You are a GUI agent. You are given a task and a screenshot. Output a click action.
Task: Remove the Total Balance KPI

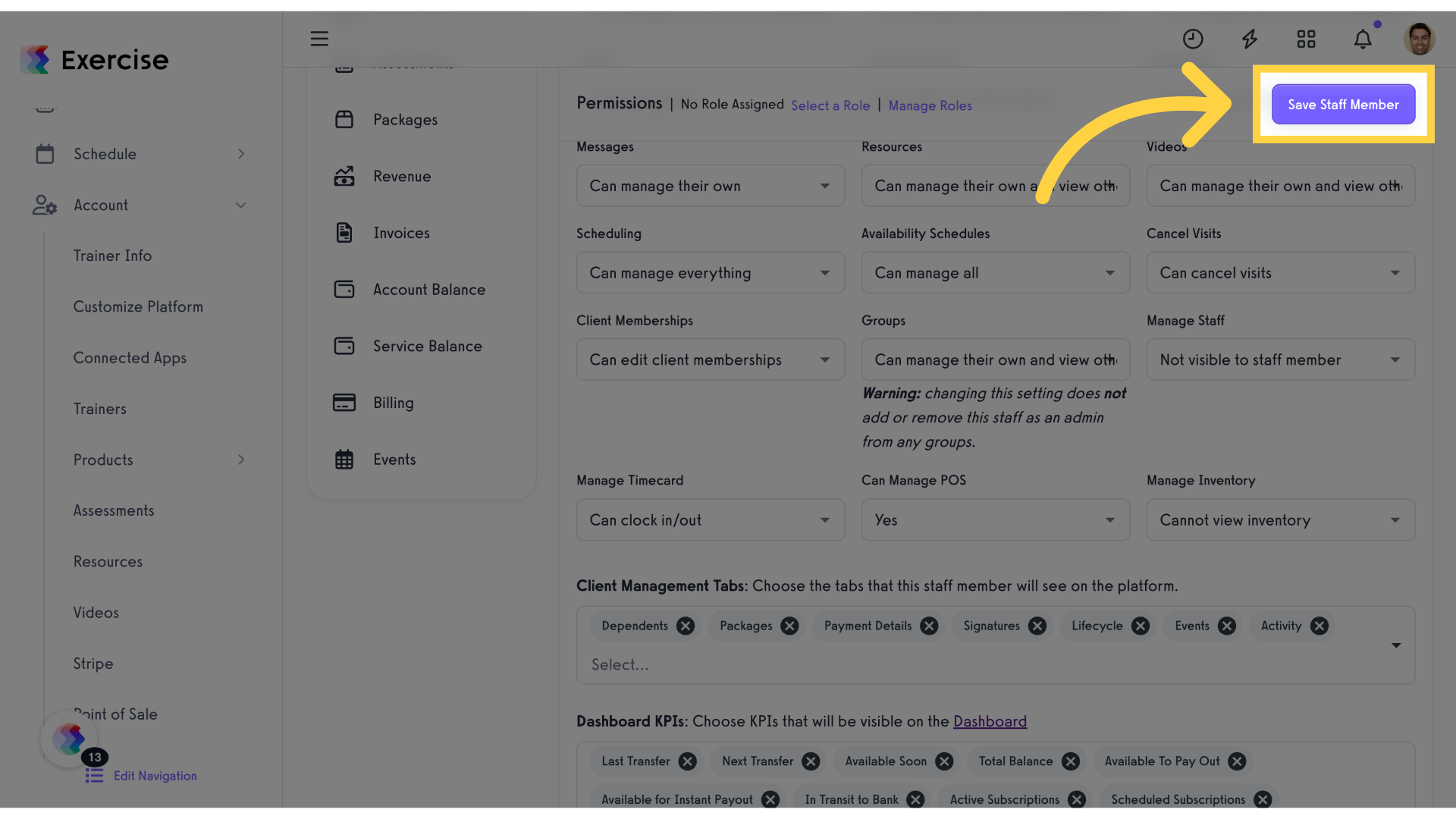pyautogui.click(x=1071, y=761)
